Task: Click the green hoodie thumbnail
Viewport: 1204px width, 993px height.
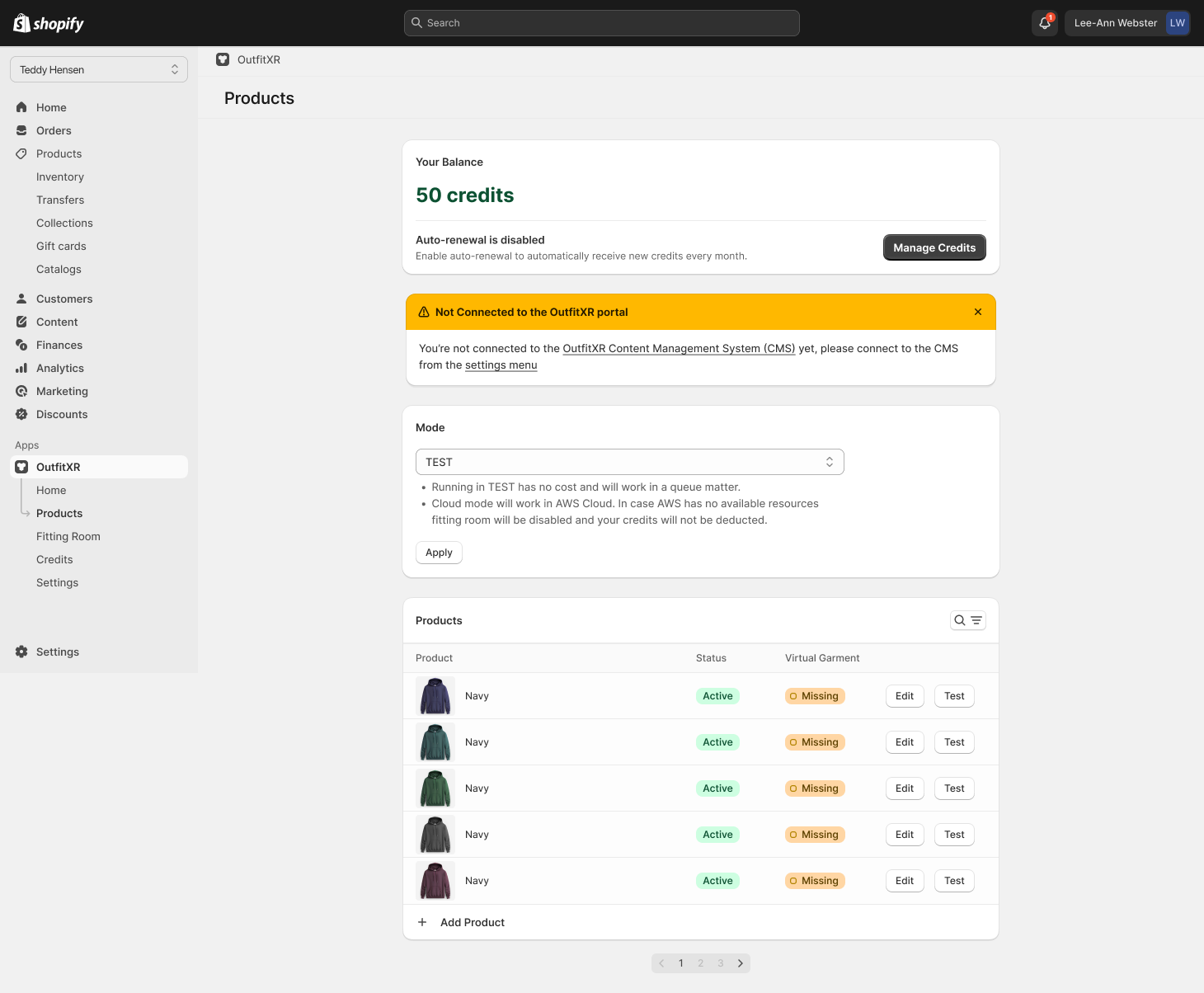Action: (x=435, y=788)
